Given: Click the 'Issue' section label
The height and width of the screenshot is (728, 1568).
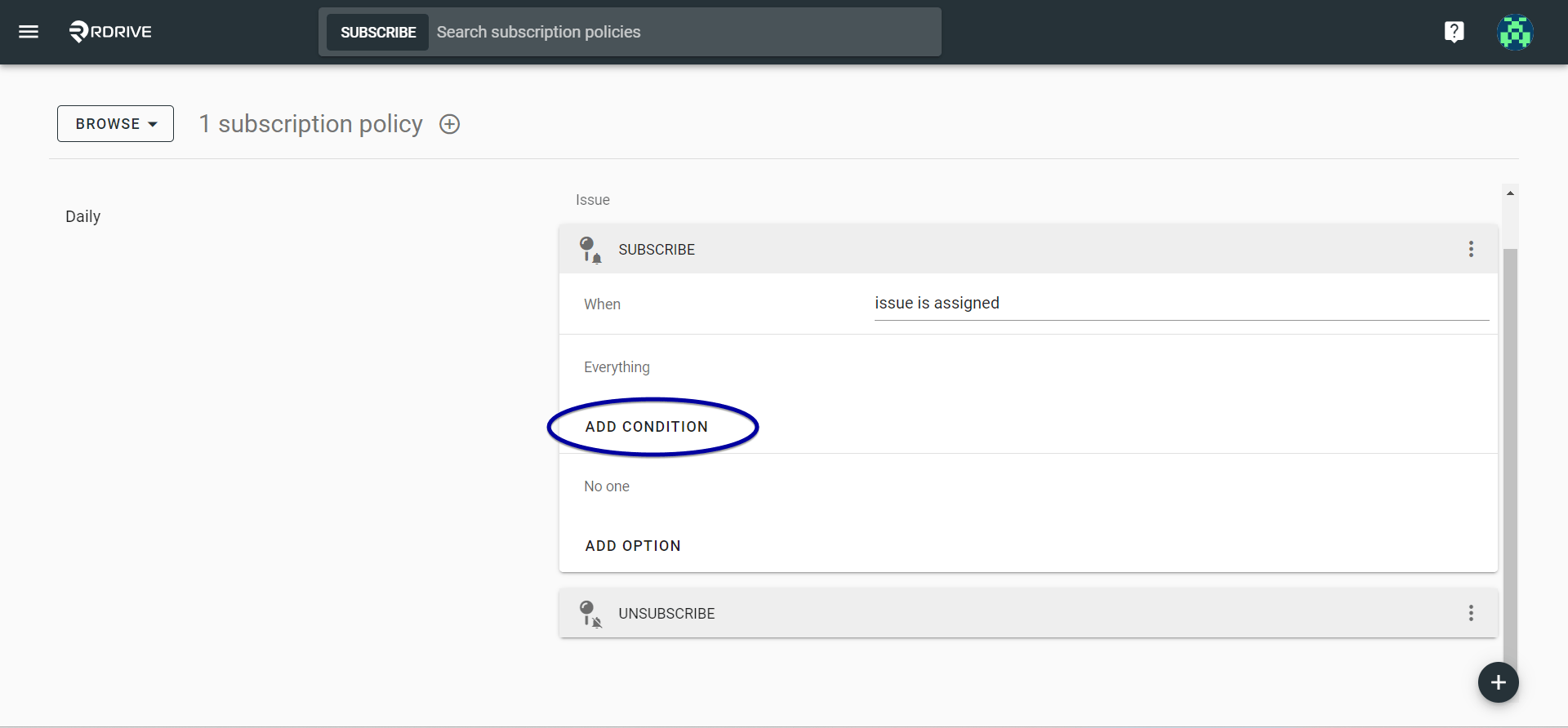Looking at the screenshot, I should click(x=593, y=200).
